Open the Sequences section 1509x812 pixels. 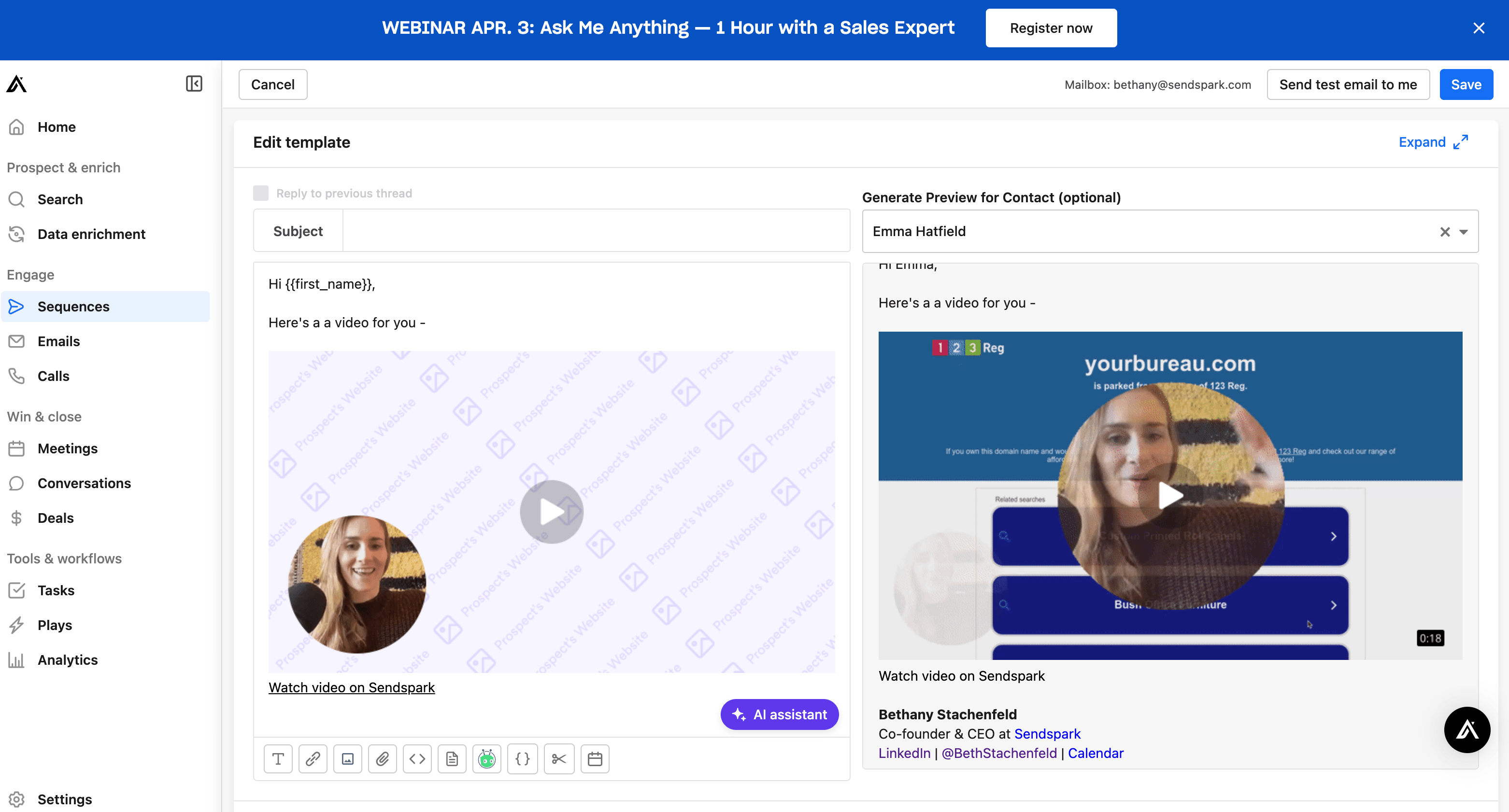pyautogui.click(x=105, y=307)
